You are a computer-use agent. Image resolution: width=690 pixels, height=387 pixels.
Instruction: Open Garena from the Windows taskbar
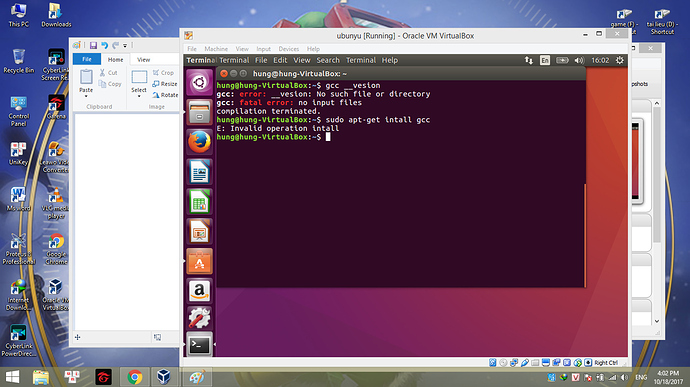coord(103,377)
